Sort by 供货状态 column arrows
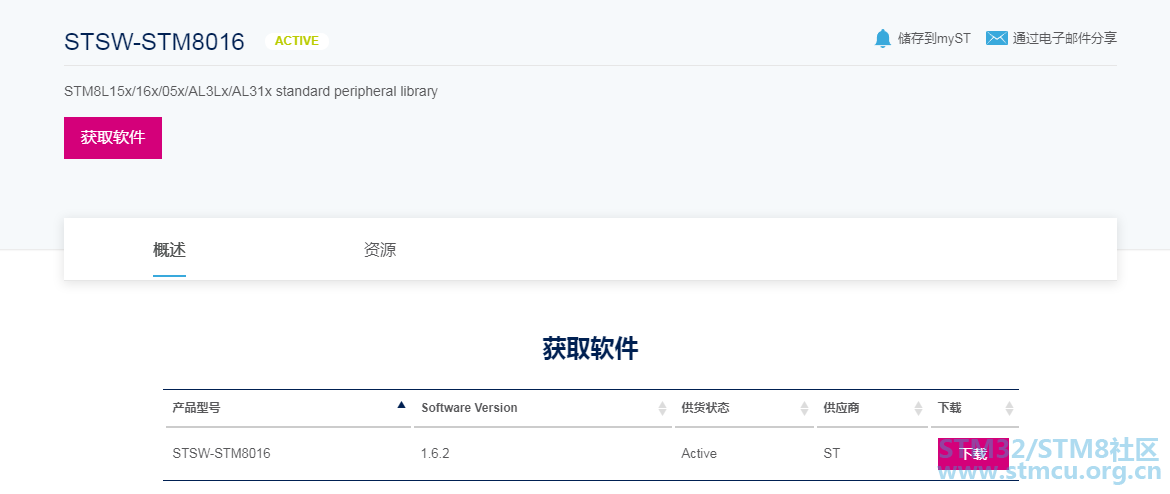1170x494 pixels. (x=804, y=408)
